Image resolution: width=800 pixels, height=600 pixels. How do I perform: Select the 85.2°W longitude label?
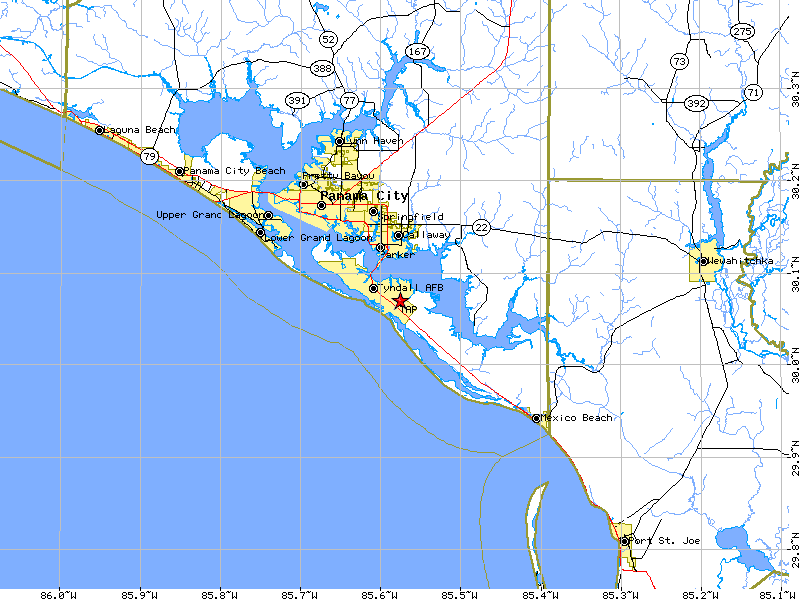(701, 594)
